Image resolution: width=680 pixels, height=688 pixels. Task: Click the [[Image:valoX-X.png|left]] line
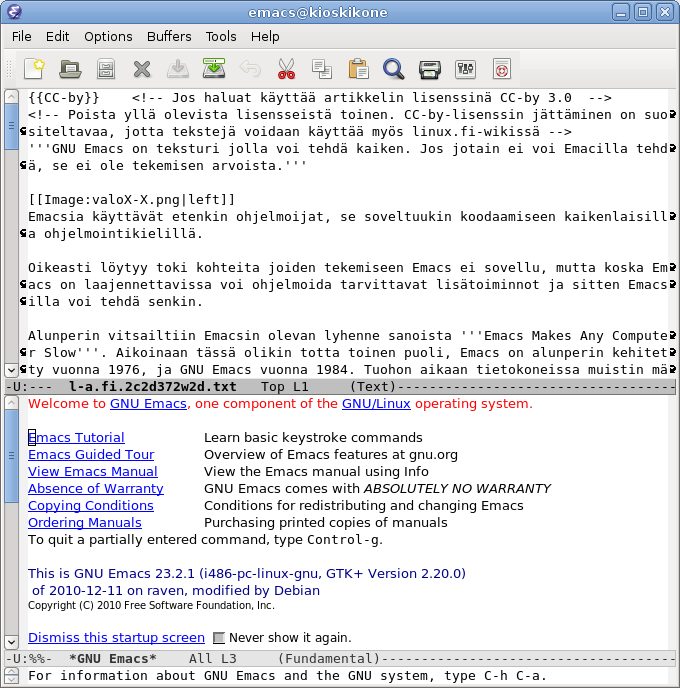132,200
